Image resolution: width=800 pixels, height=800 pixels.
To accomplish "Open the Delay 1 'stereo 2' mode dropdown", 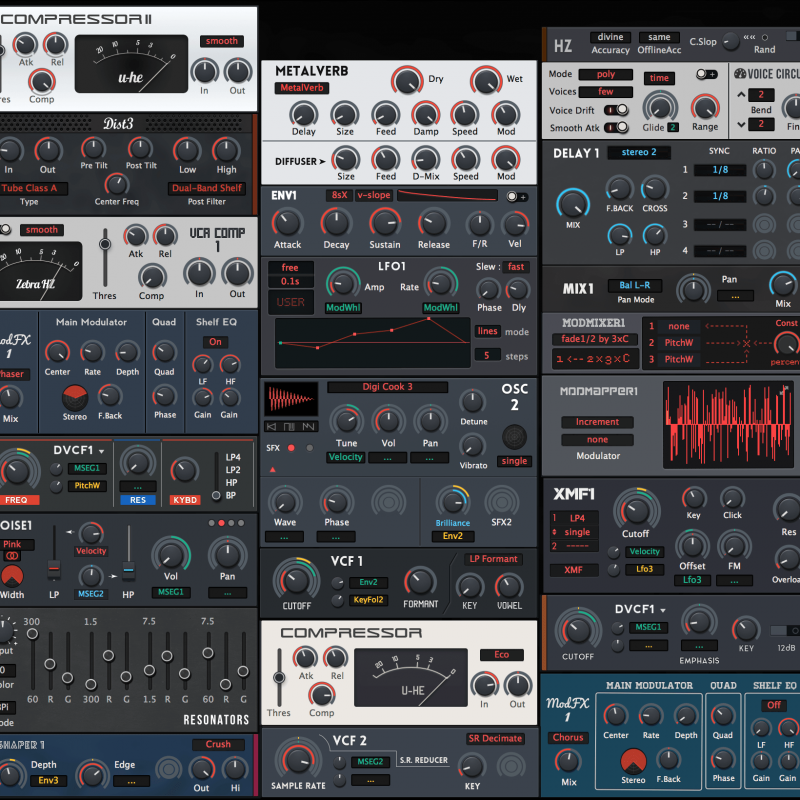I will click(646, 152).
